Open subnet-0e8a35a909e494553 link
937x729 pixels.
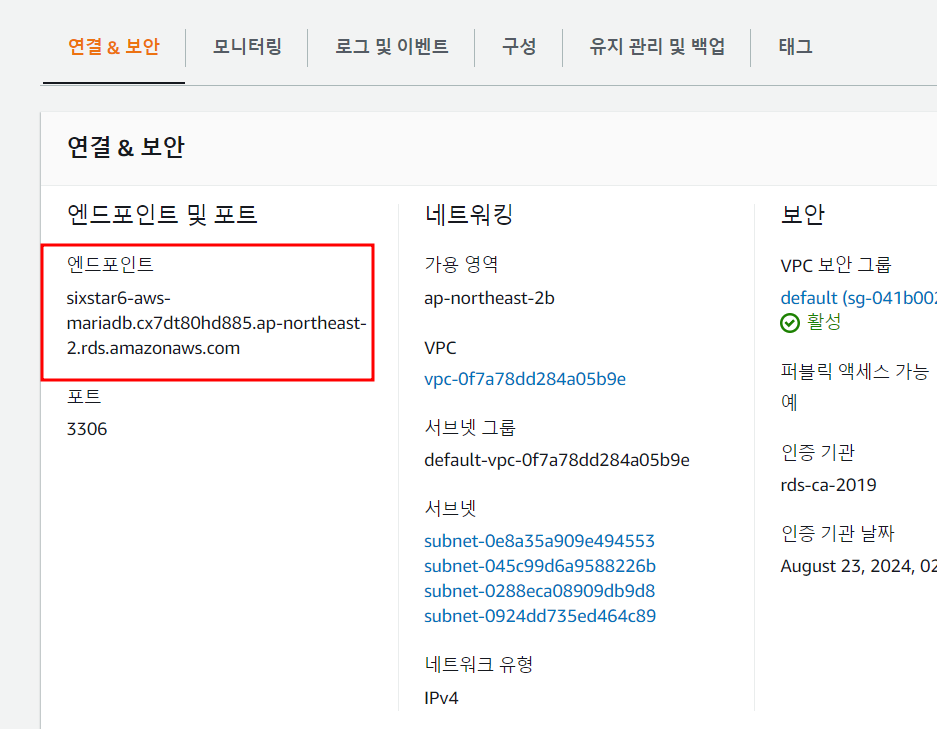point(539,541)
